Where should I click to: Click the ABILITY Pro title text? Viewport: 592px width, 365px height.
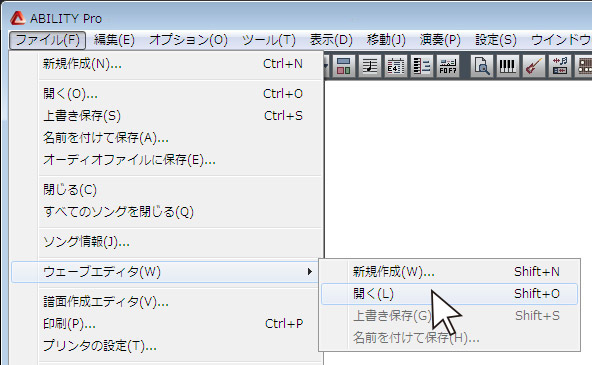click(x=66, y=18)
